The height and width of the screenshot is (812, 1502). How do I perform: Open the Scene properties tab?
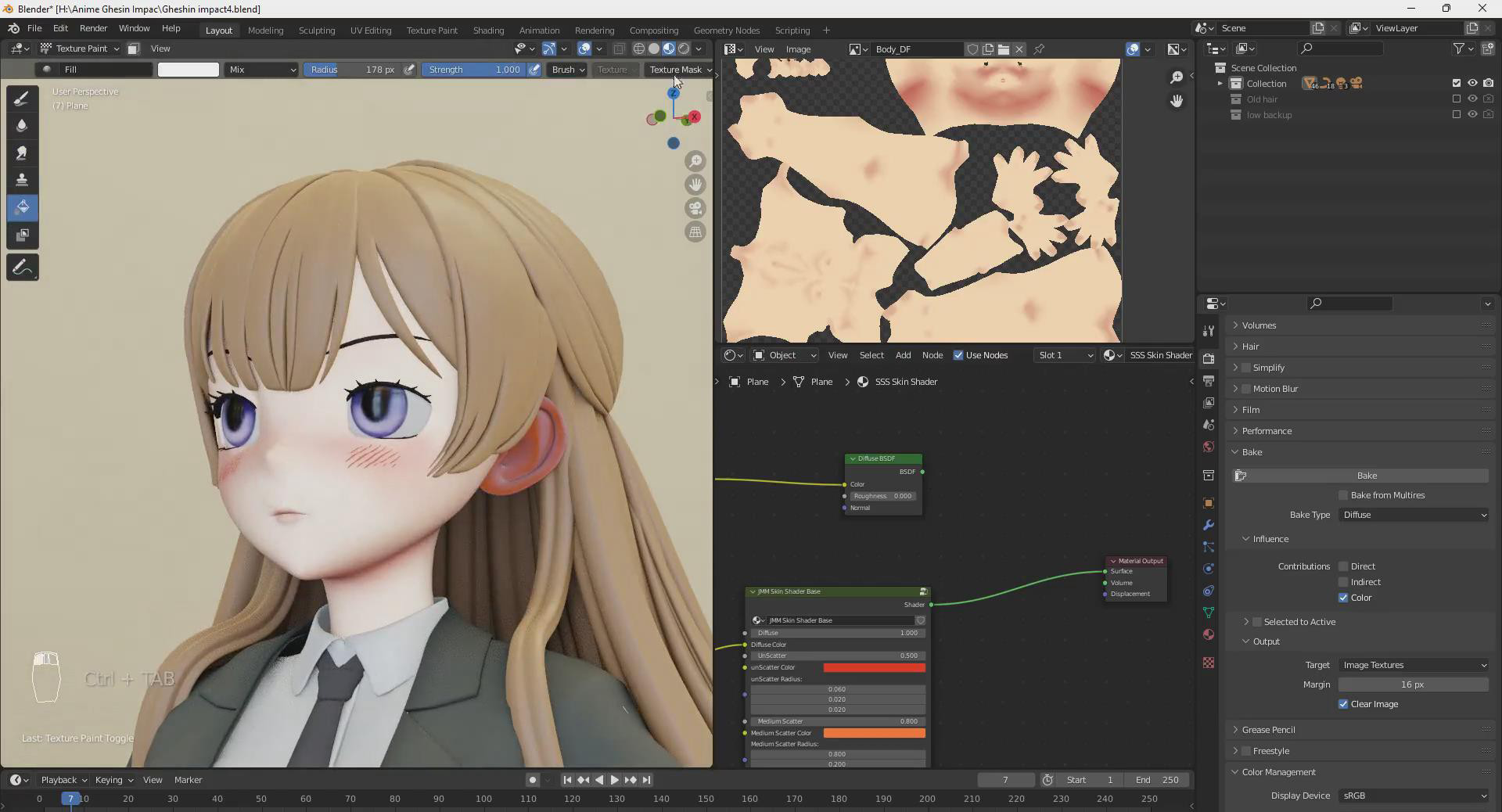point(1209,424)
